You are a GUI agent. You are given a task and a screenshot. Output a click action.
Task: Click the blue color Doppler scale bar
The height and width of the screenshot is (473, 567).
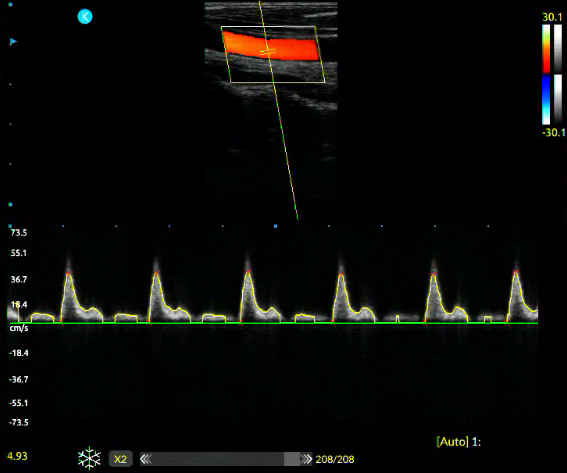coord(546,100)
